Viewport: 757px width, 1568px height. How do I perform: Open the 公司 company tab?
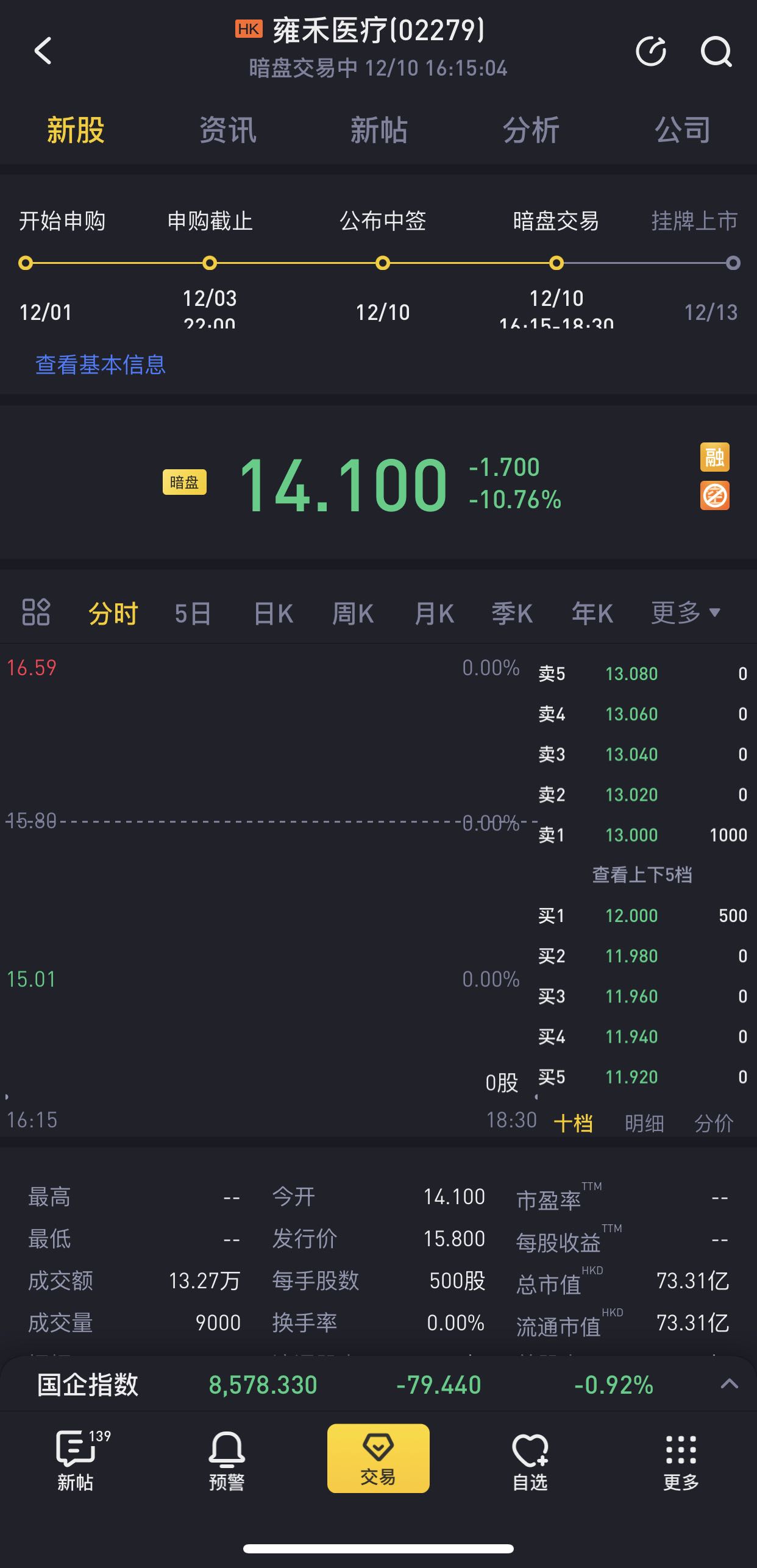point(682,130)
